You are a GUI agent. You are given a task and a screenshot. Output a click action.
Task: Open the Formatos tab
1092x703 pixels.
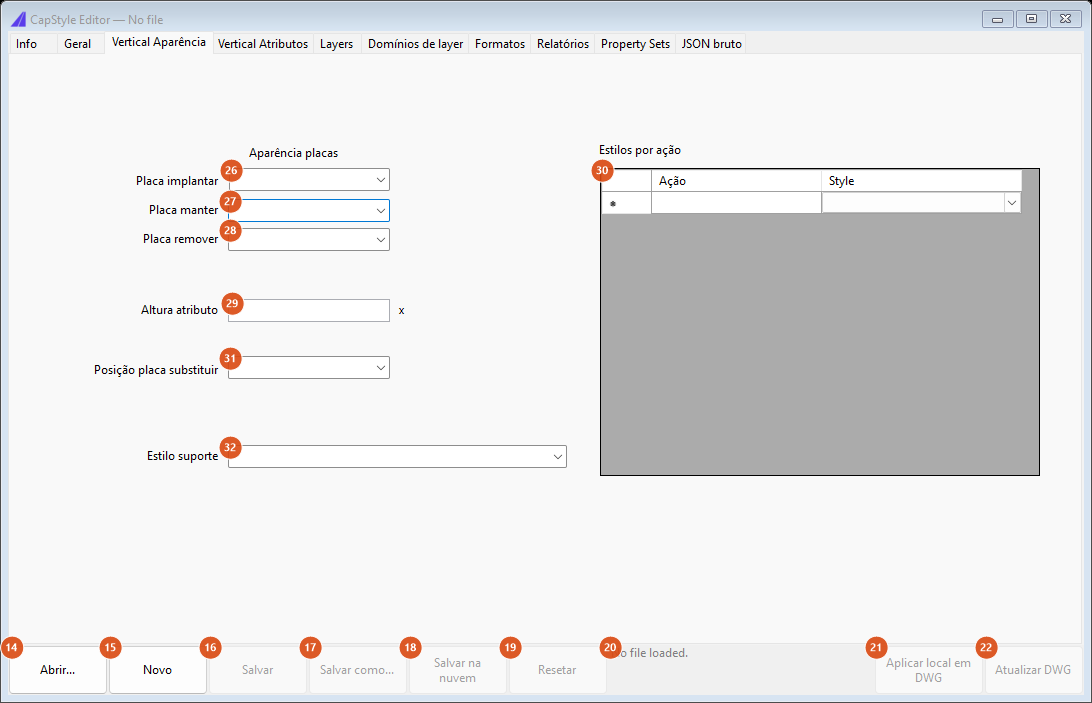pos(500,44)
